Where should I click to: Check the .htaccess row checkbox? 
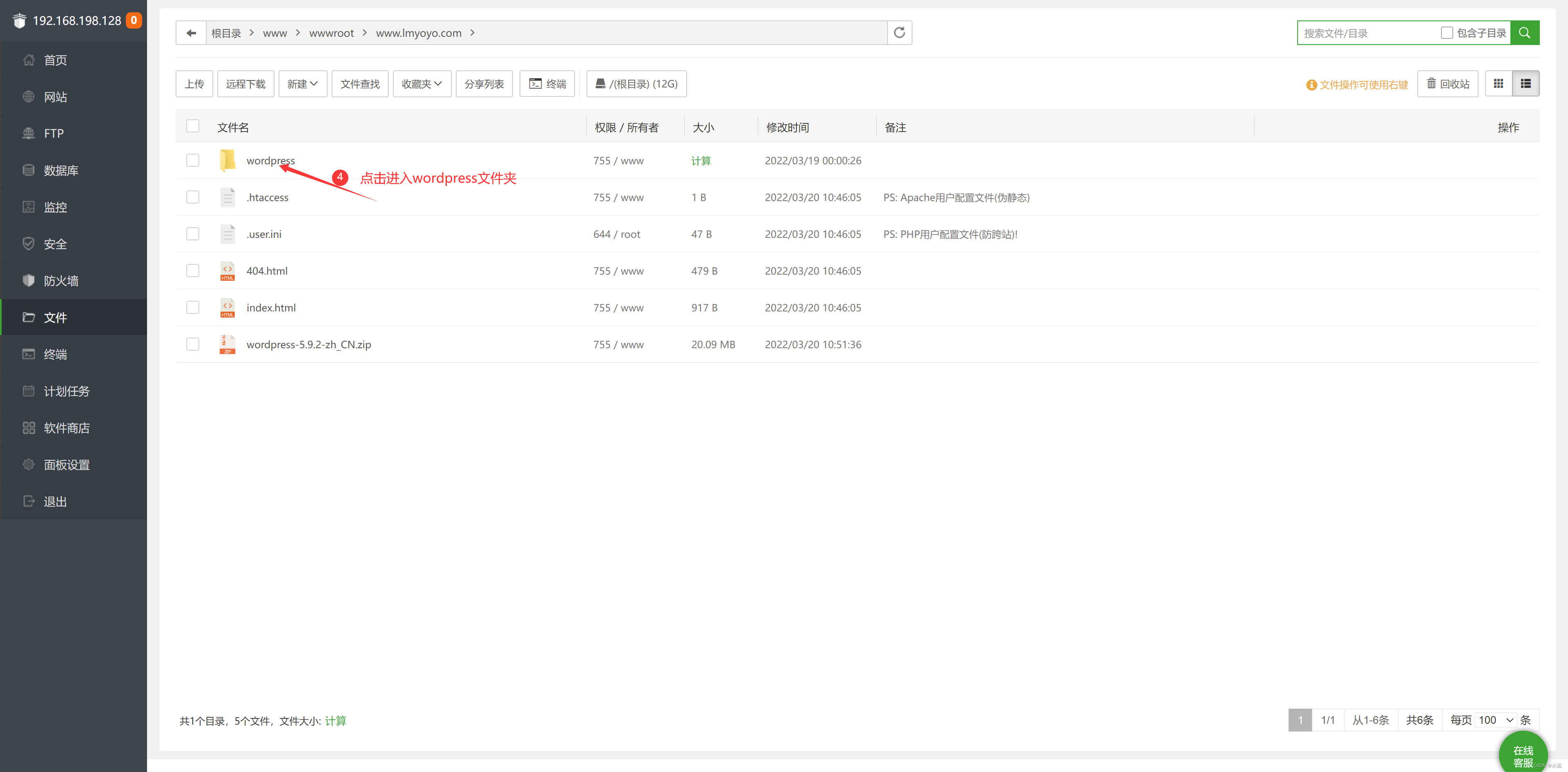point(193,197)
